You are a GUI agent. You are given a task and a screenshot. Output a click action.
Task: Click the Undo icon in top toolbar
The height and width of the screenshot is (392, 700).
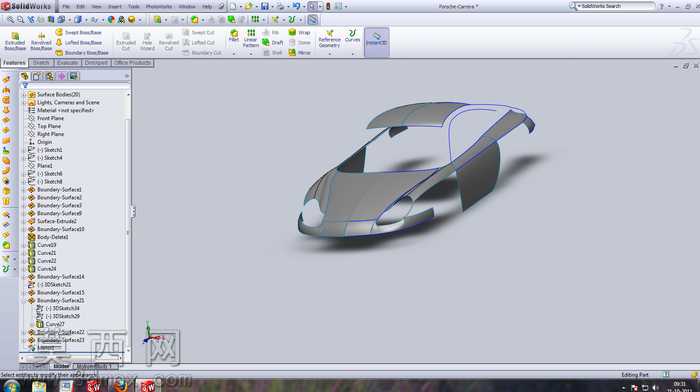click(296, 6)
